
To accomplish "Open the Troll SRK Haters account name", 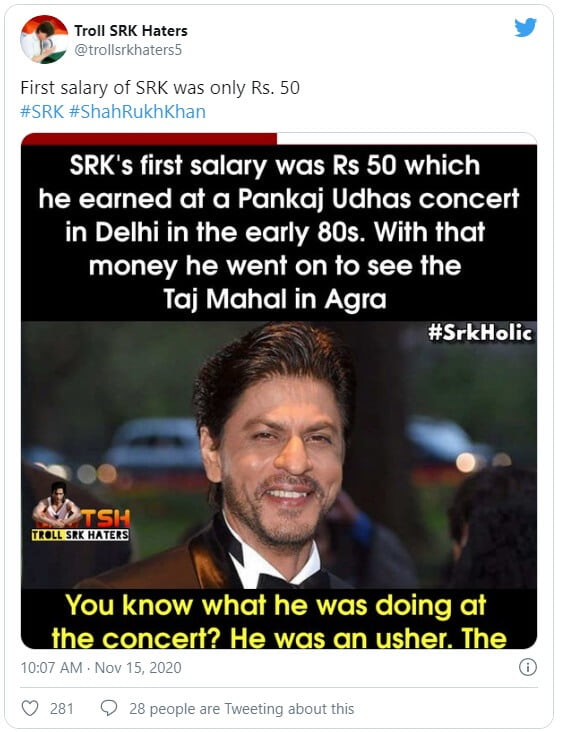I will [131, 31].
